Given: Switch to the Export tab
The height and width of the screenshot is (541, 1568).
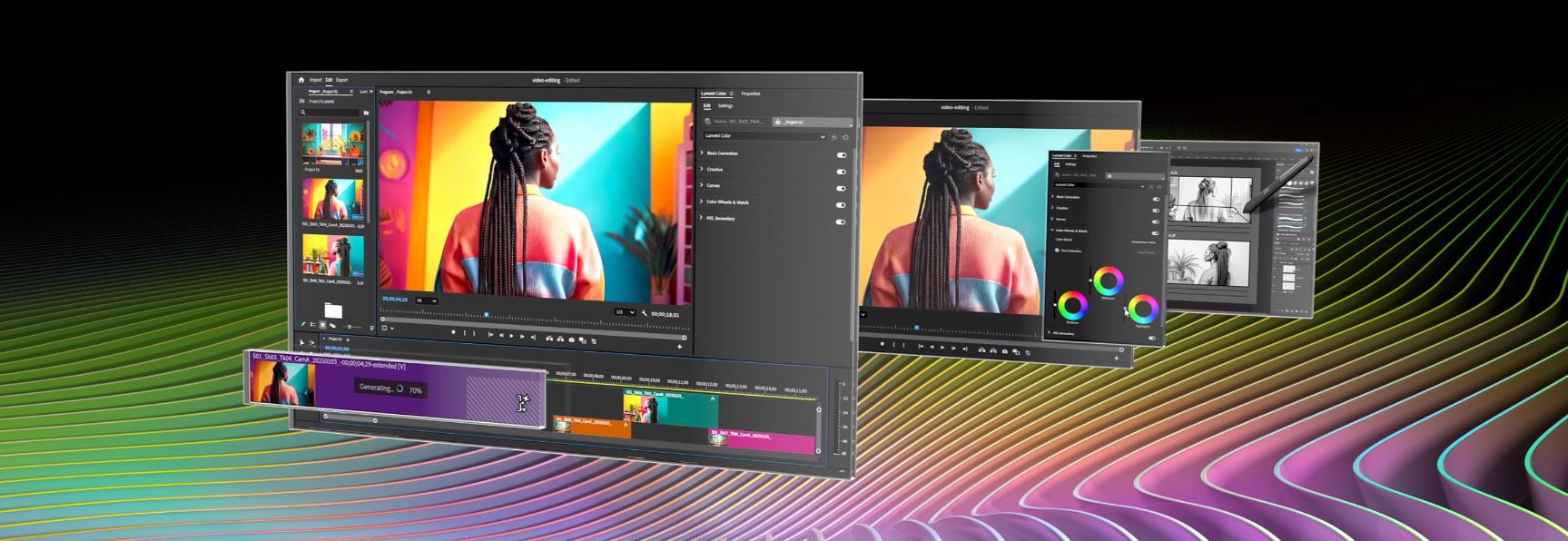Looking at the screenshot, I should pyautogui.click(x=341, y=80).
